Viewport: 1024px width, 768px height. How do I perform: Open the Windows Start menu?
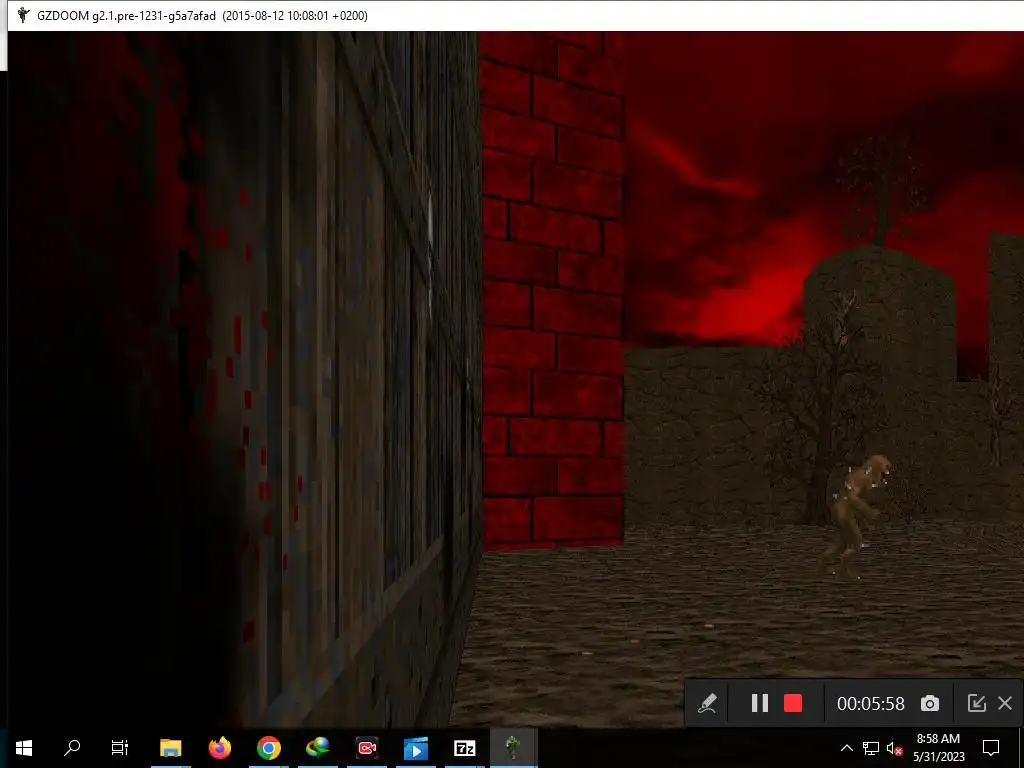(x=24, y=748)
